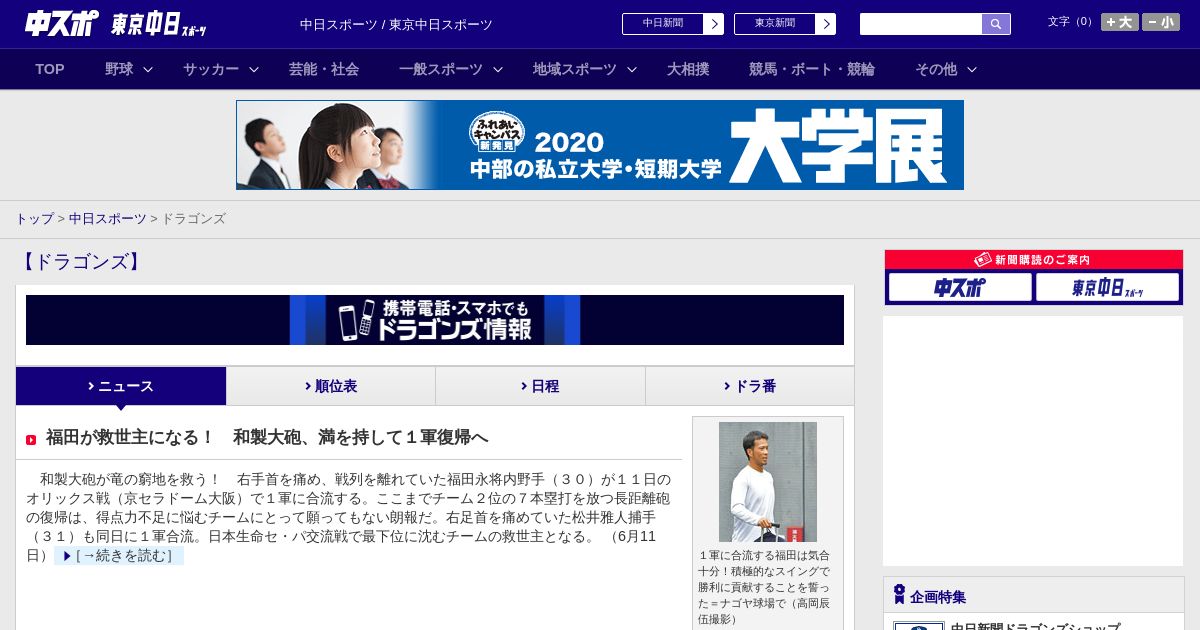The image size is (1200, 630).
Task: Click the 大学展 2020 banner ad
Action: point(600,145)
